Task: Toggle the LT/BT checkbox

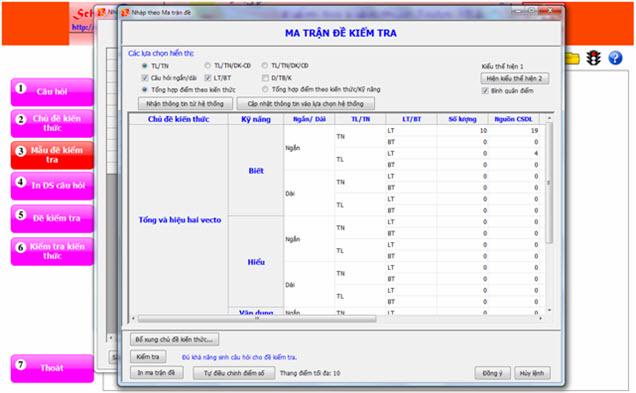Action: coord(208,77)
